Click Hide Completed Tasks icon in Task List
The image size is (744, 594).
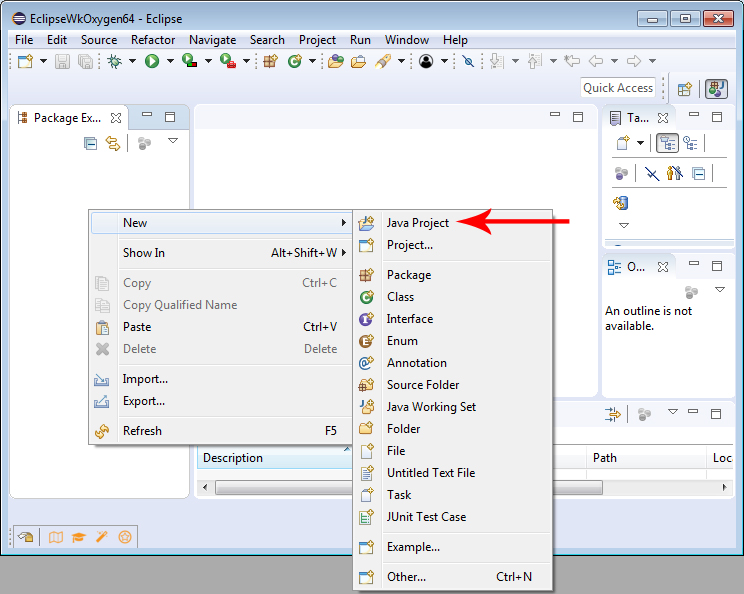(x=652, y=174)
